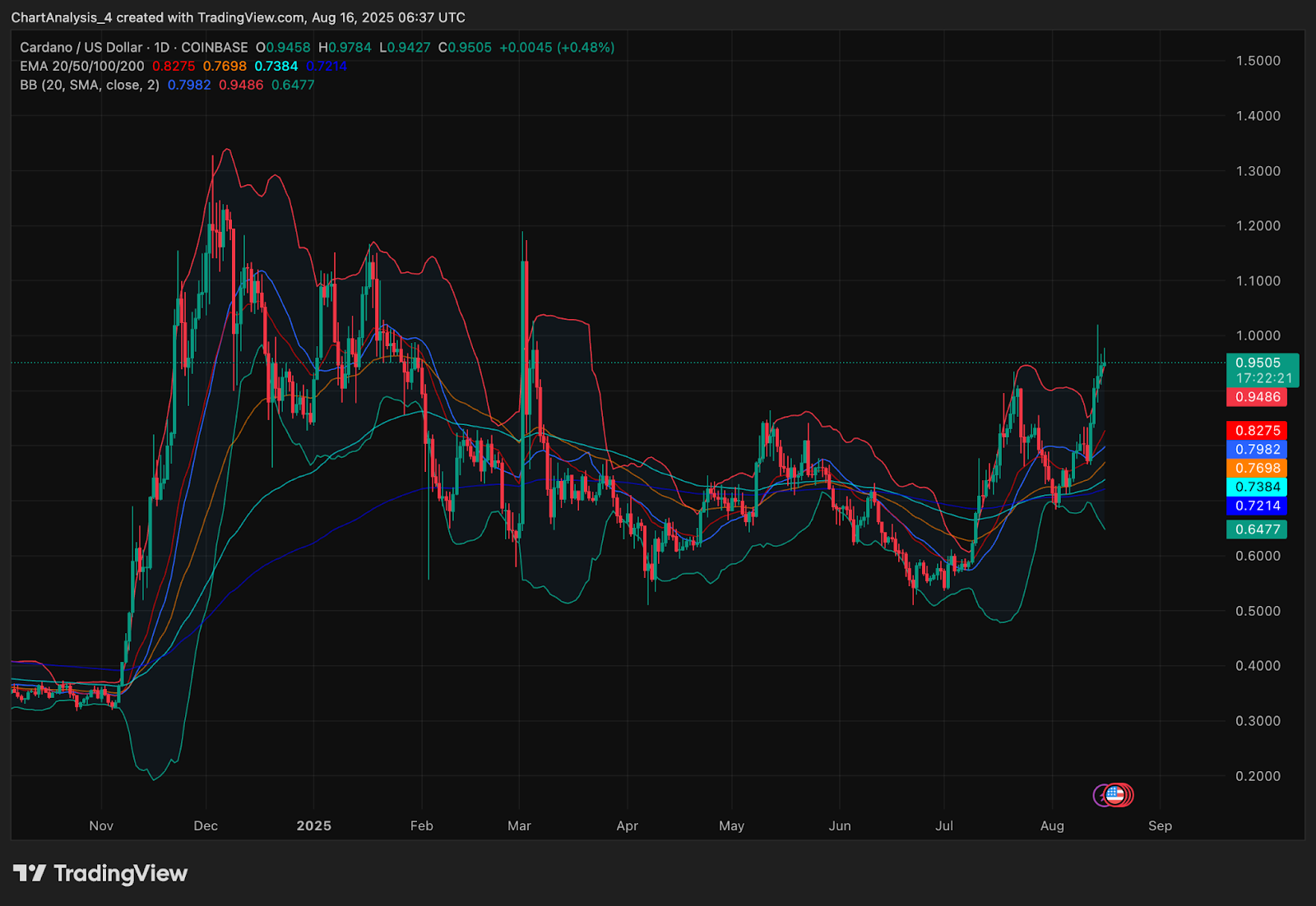This screenshot has height=906, width=1316.
Task: Open the EMA 20/50/100/200 indicator legend
Action: click(82, 66)
